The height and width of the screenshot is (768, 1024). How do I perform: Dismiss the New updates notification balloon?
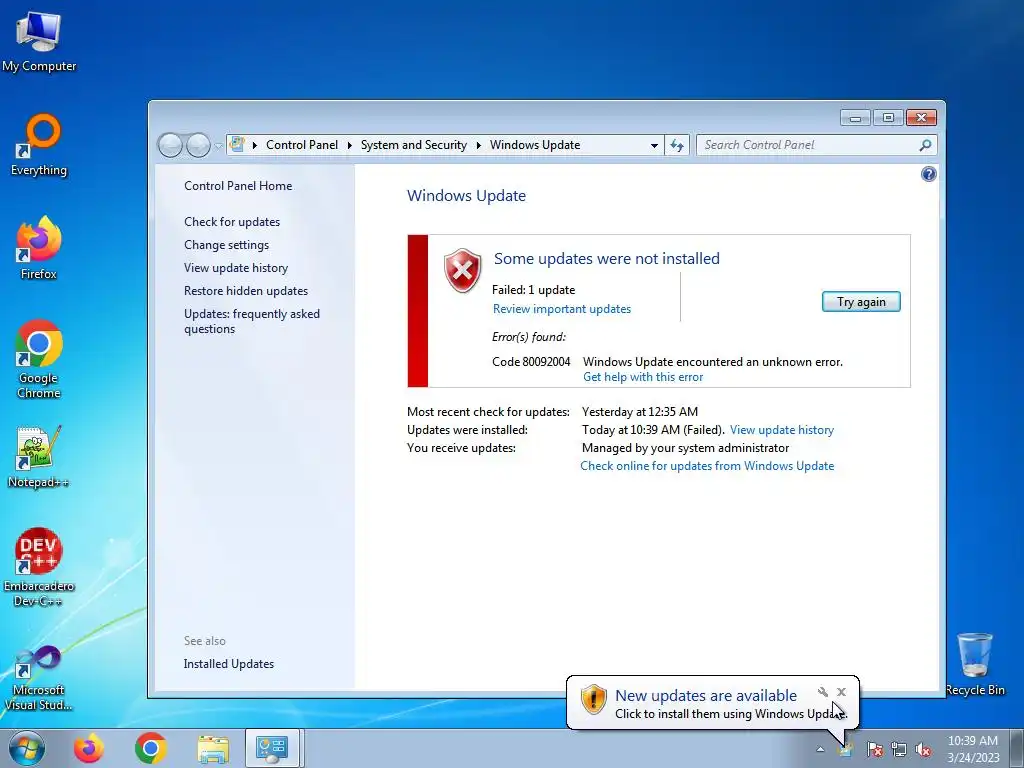[x=841, y=692]
